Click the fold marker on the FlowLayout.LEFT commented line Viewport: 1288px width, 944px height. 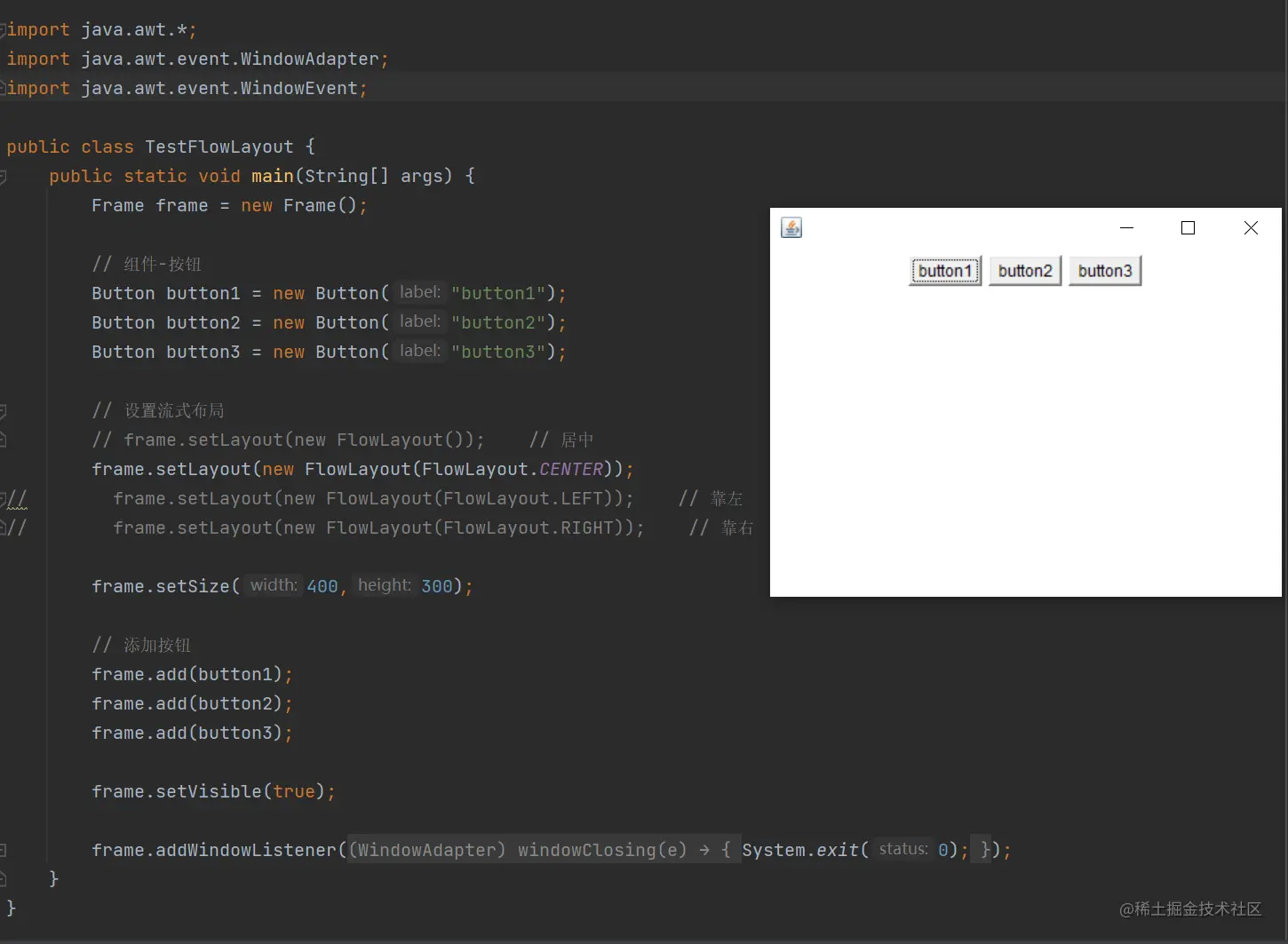(3, 498)
